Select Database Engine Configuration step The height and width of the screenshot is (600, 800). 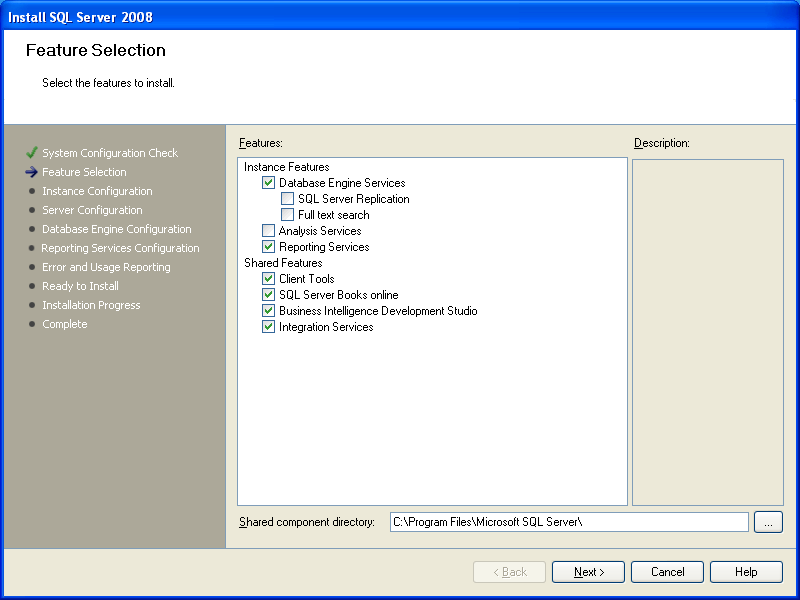pos(116,229)
